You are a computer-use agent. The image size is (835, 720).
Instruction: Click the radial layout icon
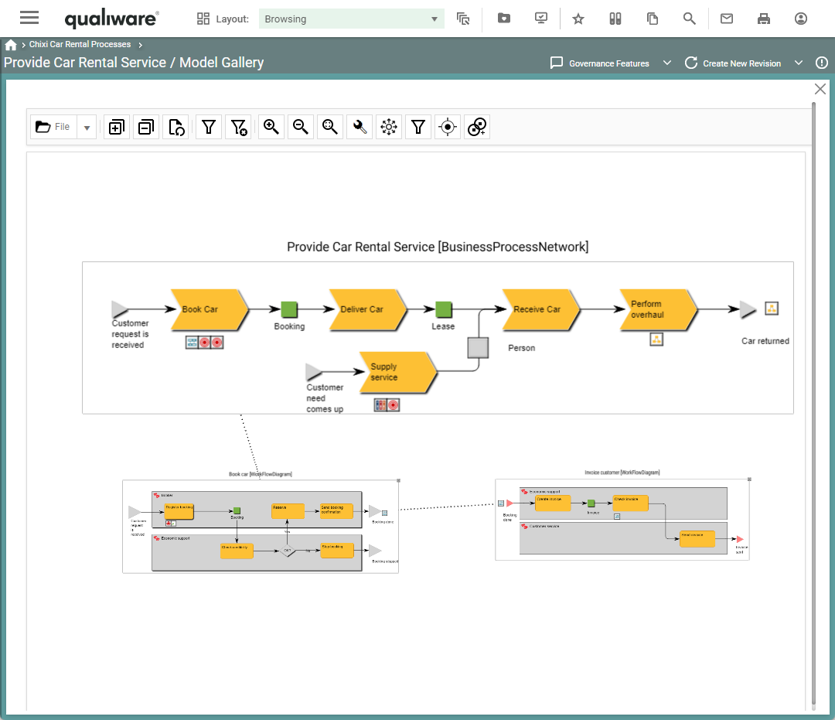pyautogui.click(x=389, y=127)
